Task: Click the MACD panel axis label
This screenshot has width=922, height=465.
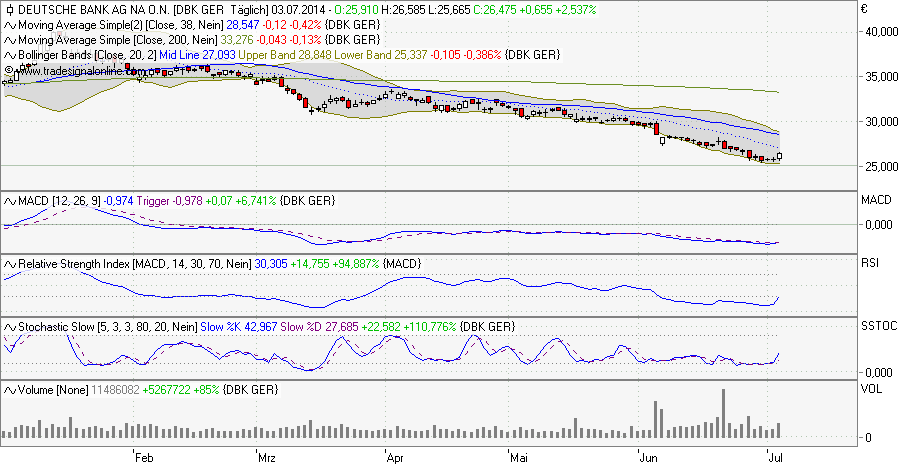Action: point(876,200)
